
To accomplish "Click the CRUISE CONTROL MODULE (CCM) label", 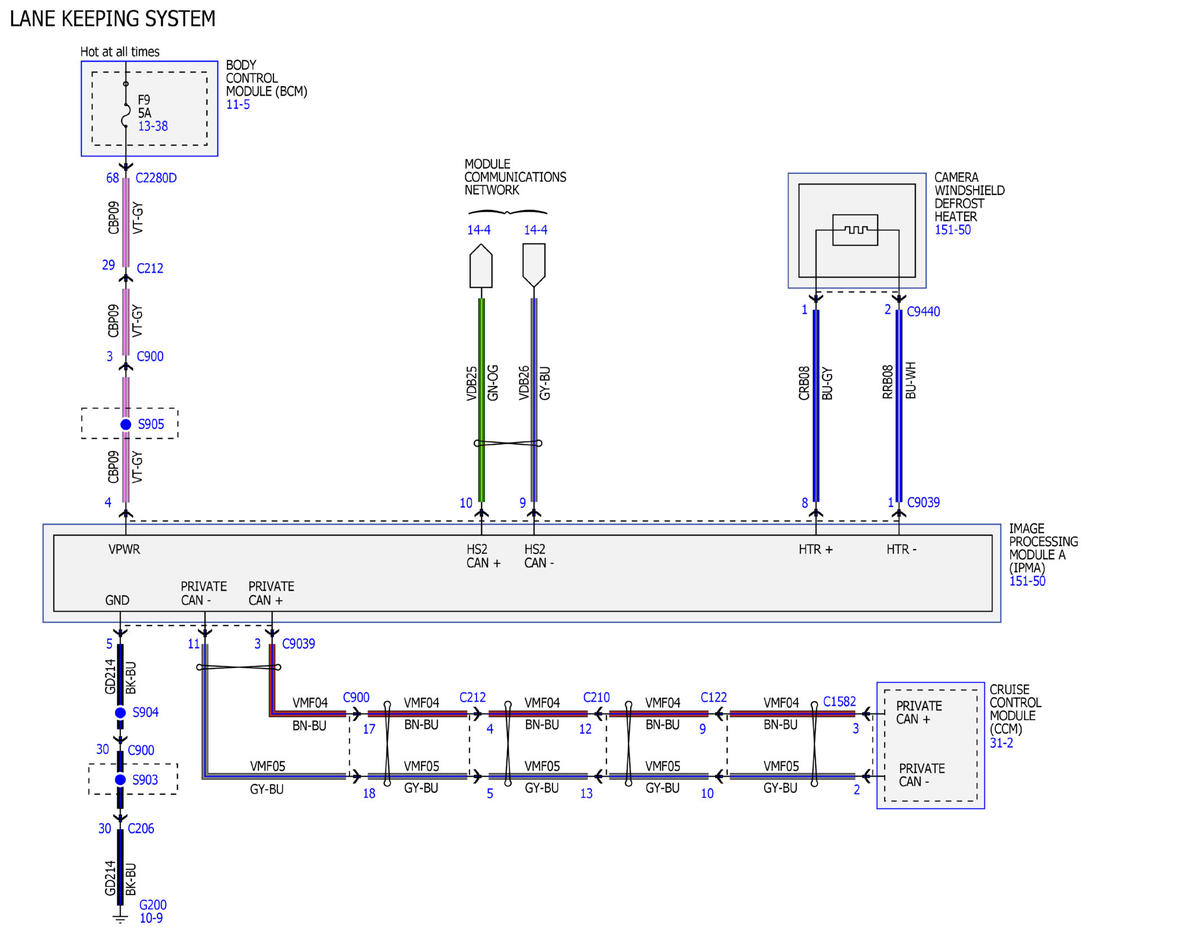I will (x=1017, y=709).
